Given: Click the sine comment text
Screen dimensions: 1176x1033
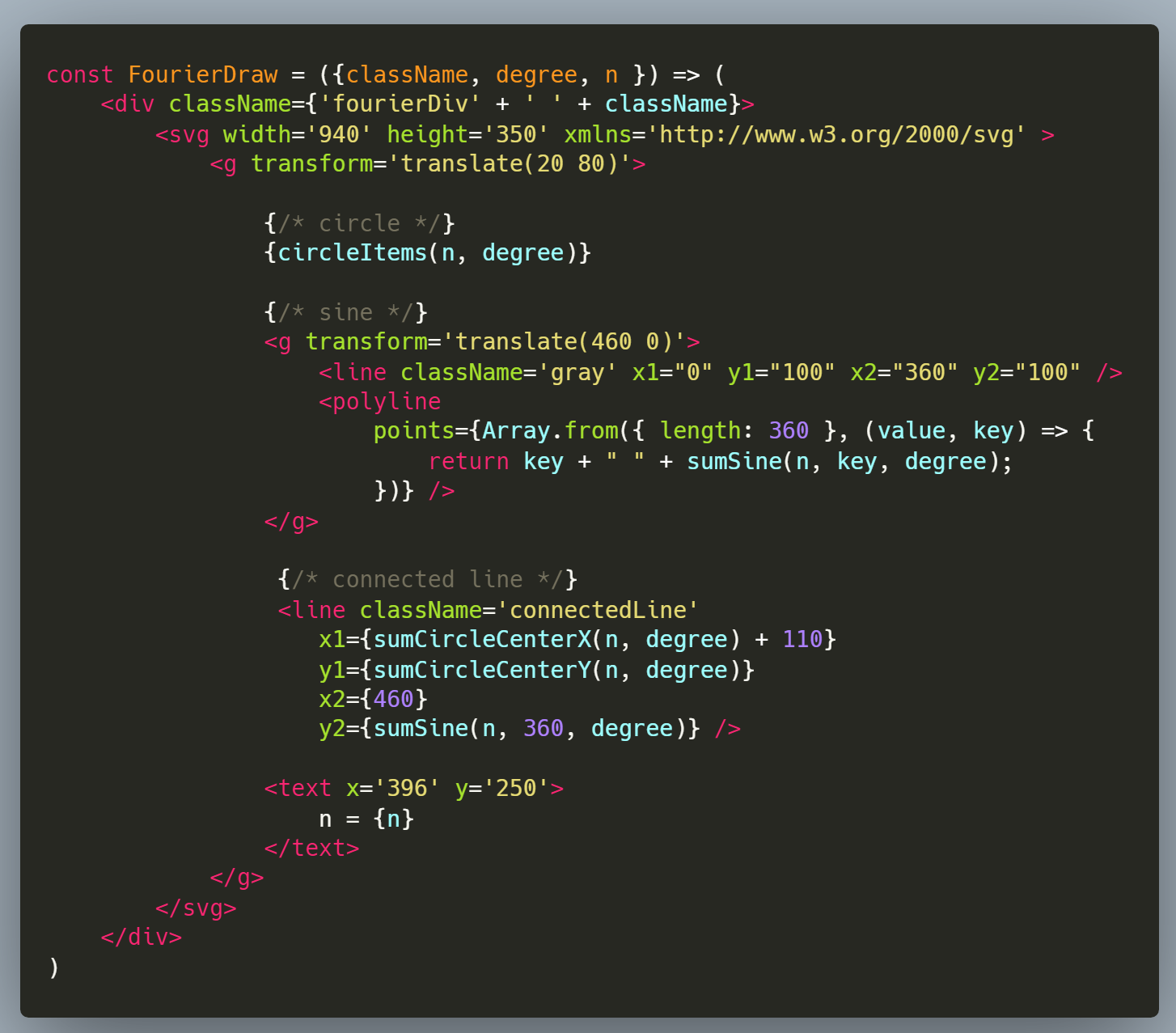Looking at the screenshot, I should [345, 312].
